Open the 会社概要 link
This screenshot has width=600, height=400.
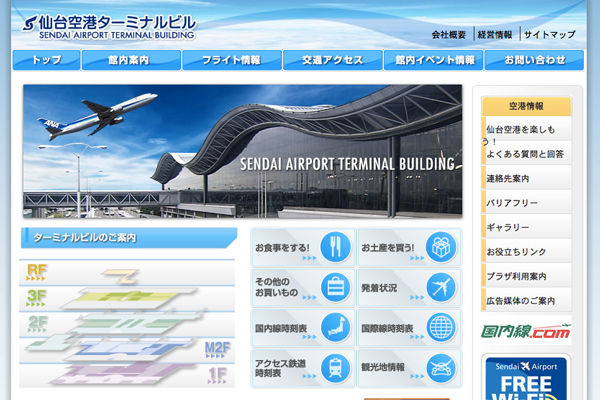point(449,35)
